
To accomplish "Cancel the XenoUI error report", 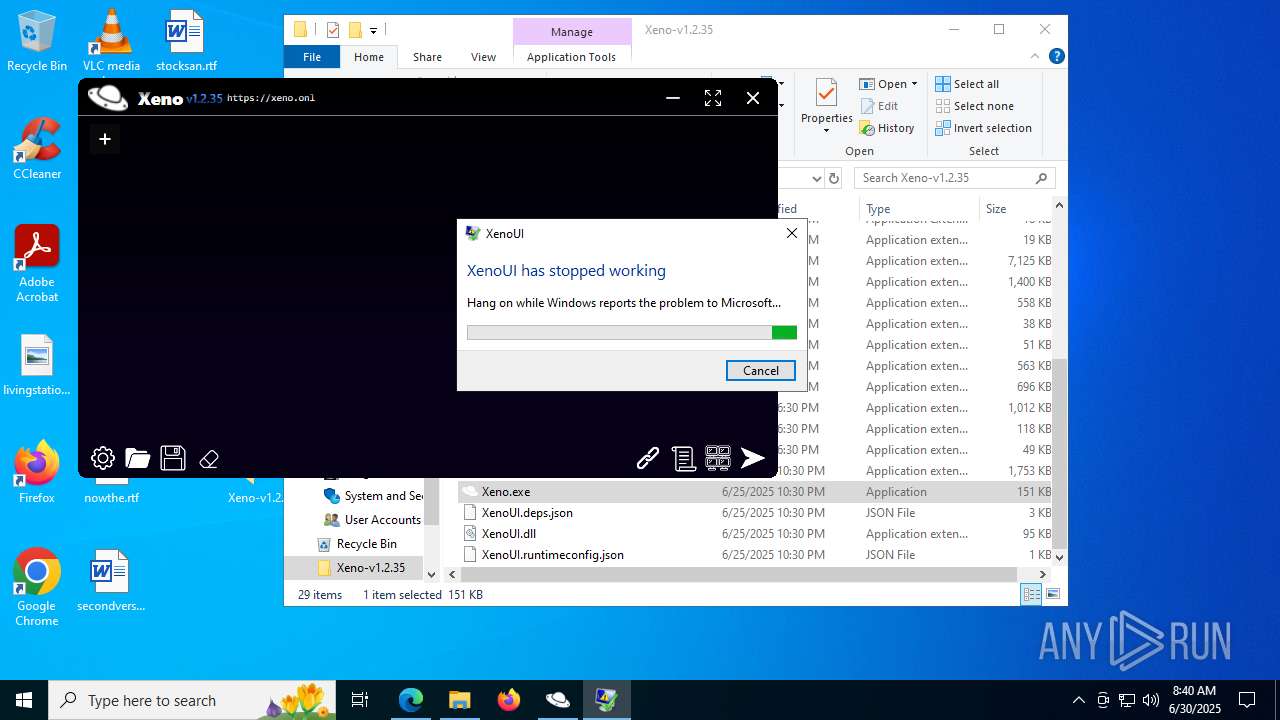I will (761, 370).
